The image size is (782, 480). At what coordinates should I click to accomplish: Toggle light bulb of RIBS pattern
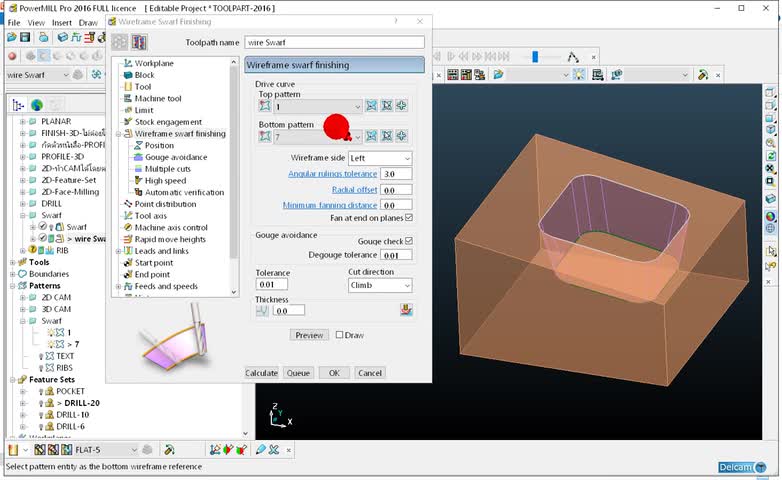41,368
